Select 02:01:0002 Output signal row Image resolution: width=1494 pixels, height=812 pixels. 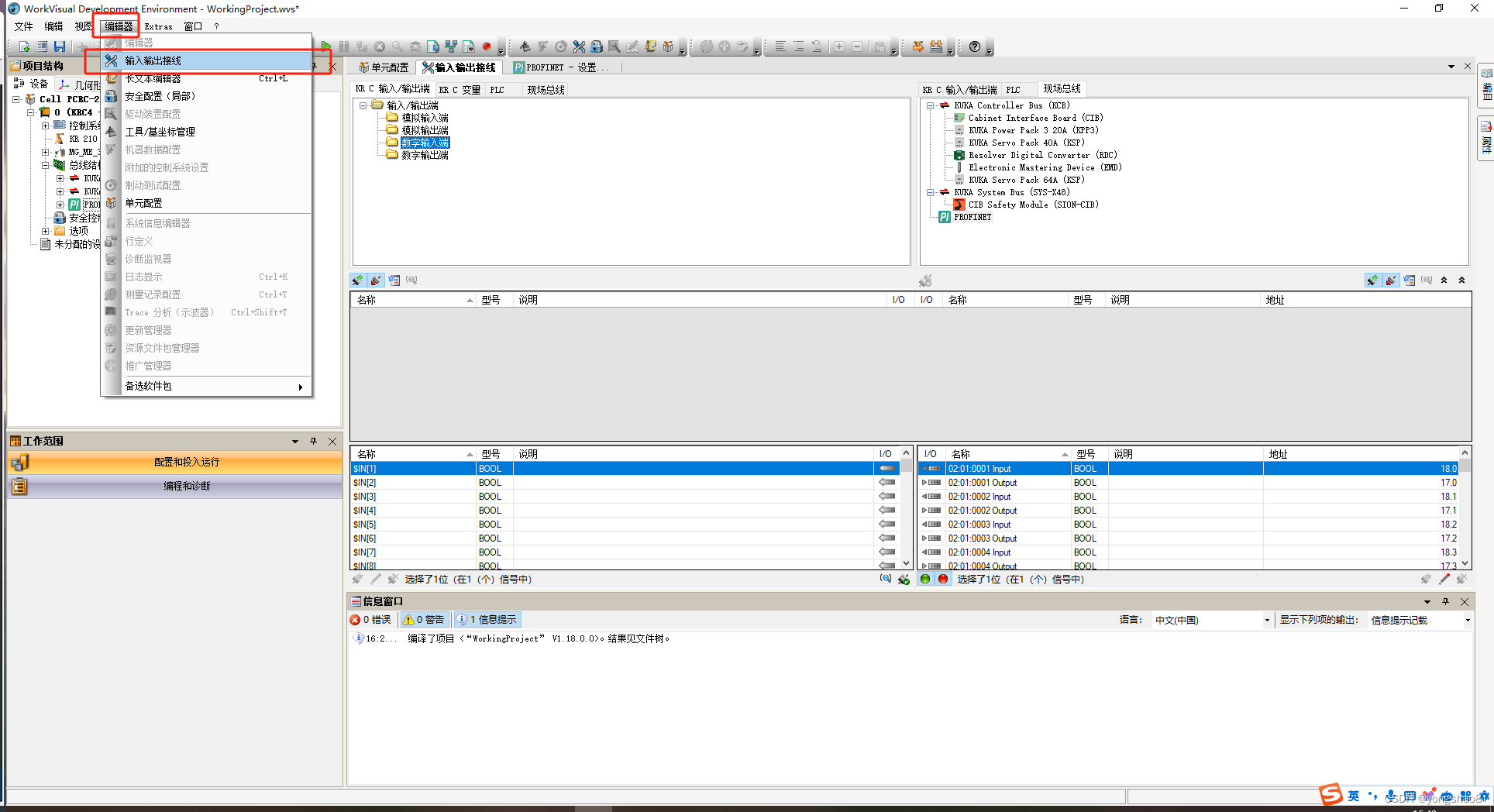point(1189,511)
